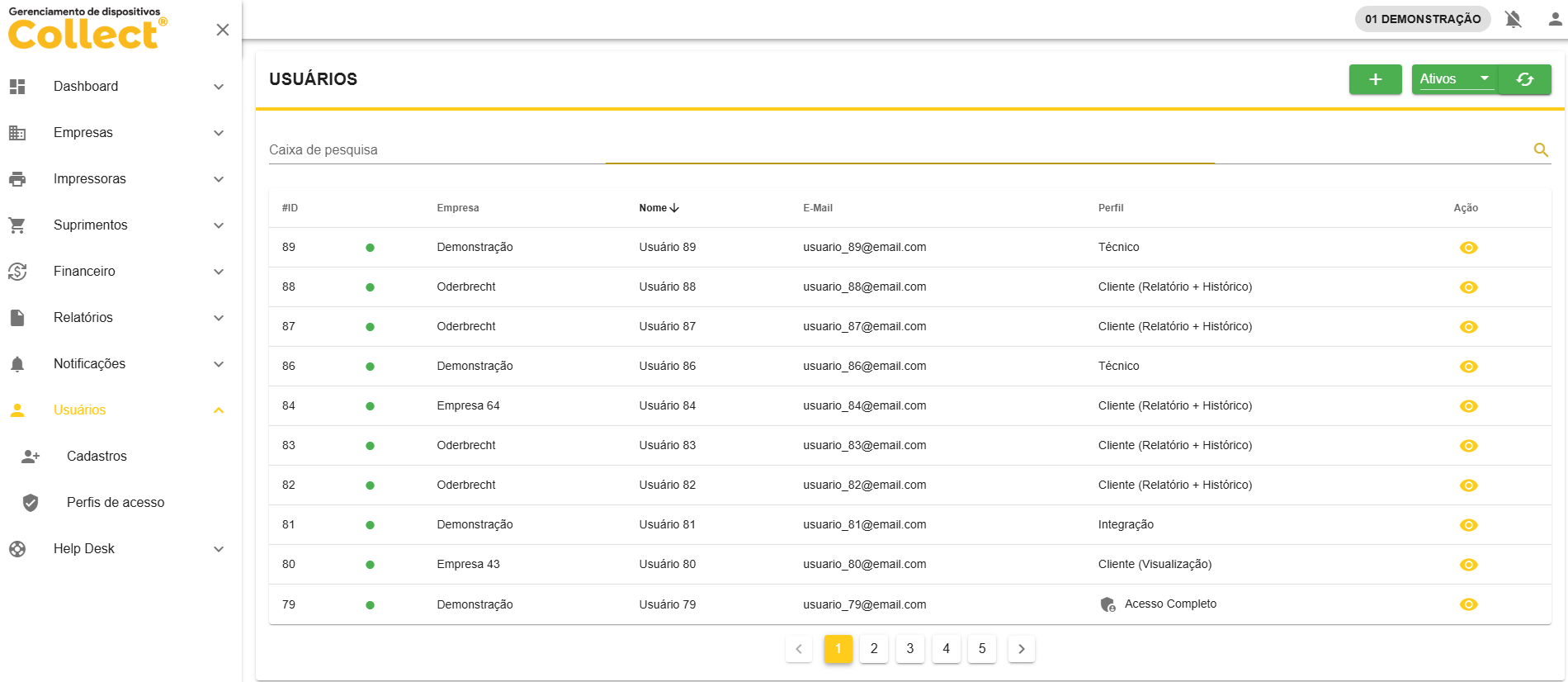
Task: Click the muted notifications bell icon
Action: (x=1513, y=19)
